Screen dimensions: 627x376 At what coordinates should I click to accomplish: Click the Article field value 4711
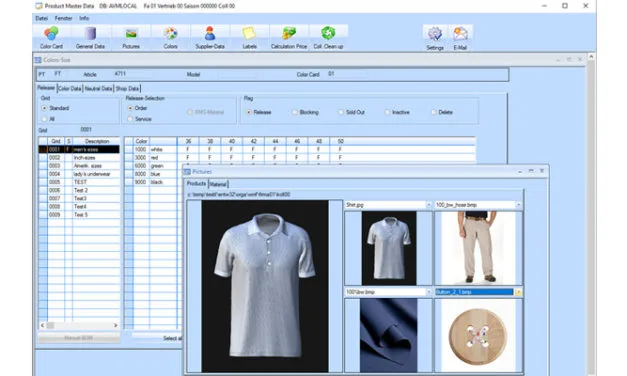pyautogui.click(x=120, y=74)
